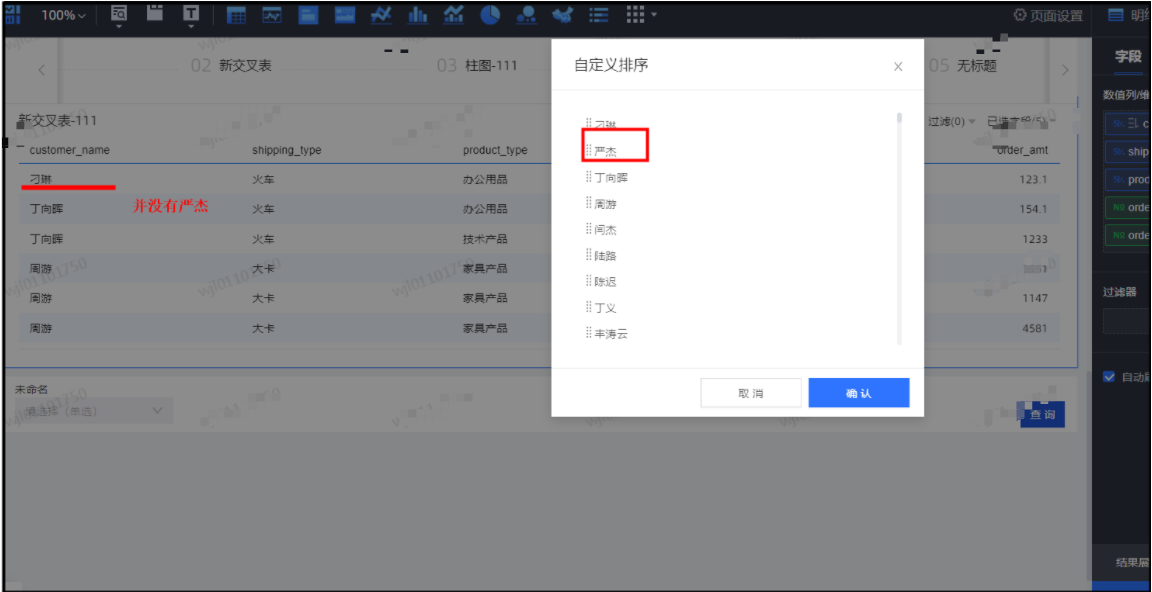Click the drag handle beside 丁向晖
This screenshot has width=1152, height=592.
click(588, 177)
